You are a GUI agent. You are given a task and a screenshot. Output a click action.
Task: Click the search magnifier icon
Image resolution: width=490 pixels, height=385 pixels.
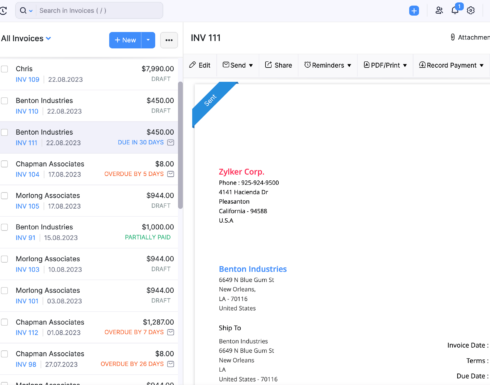pos(23,11)
